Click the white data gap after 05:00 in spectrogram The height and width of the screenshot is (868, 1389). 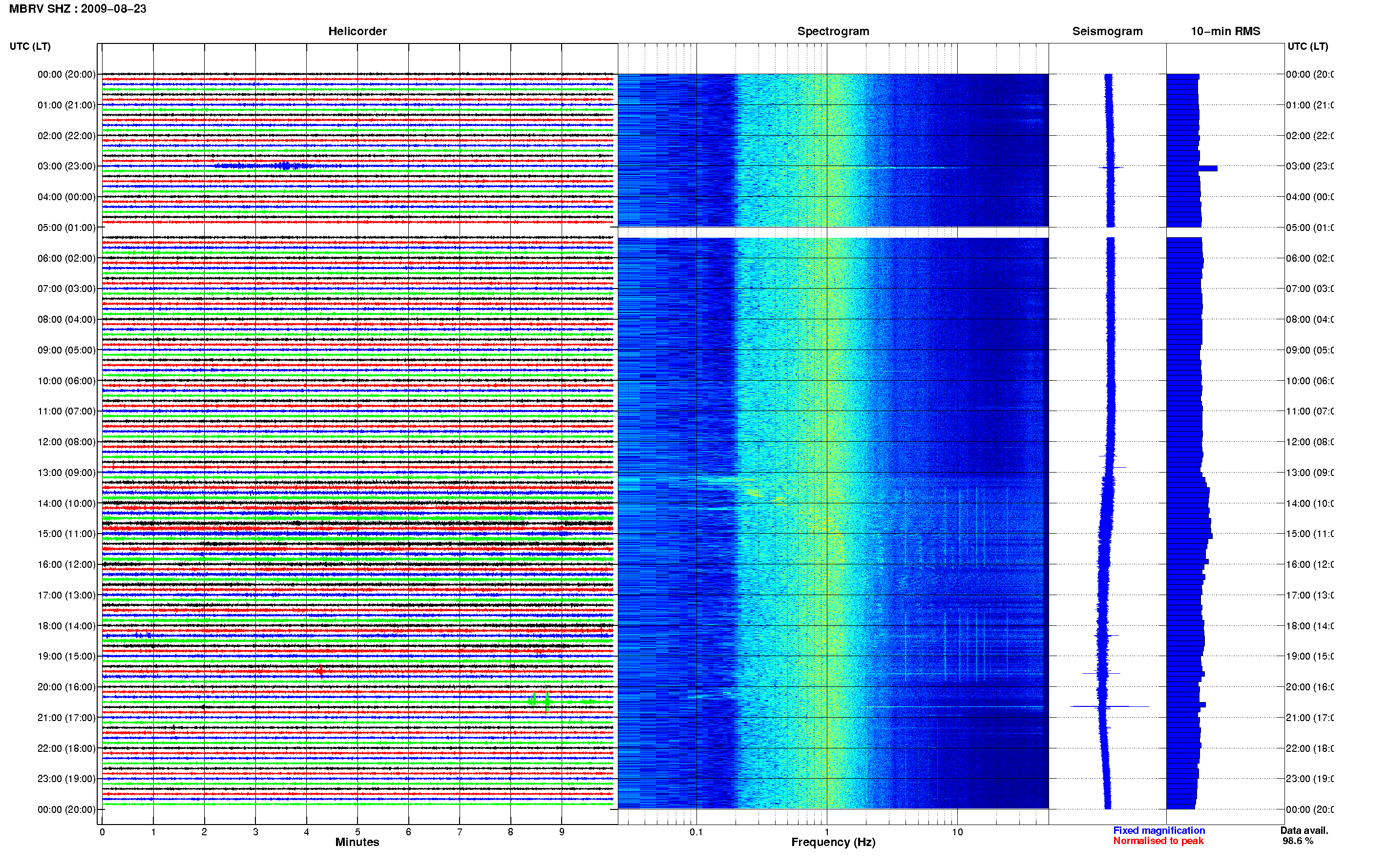pos(833,232)
